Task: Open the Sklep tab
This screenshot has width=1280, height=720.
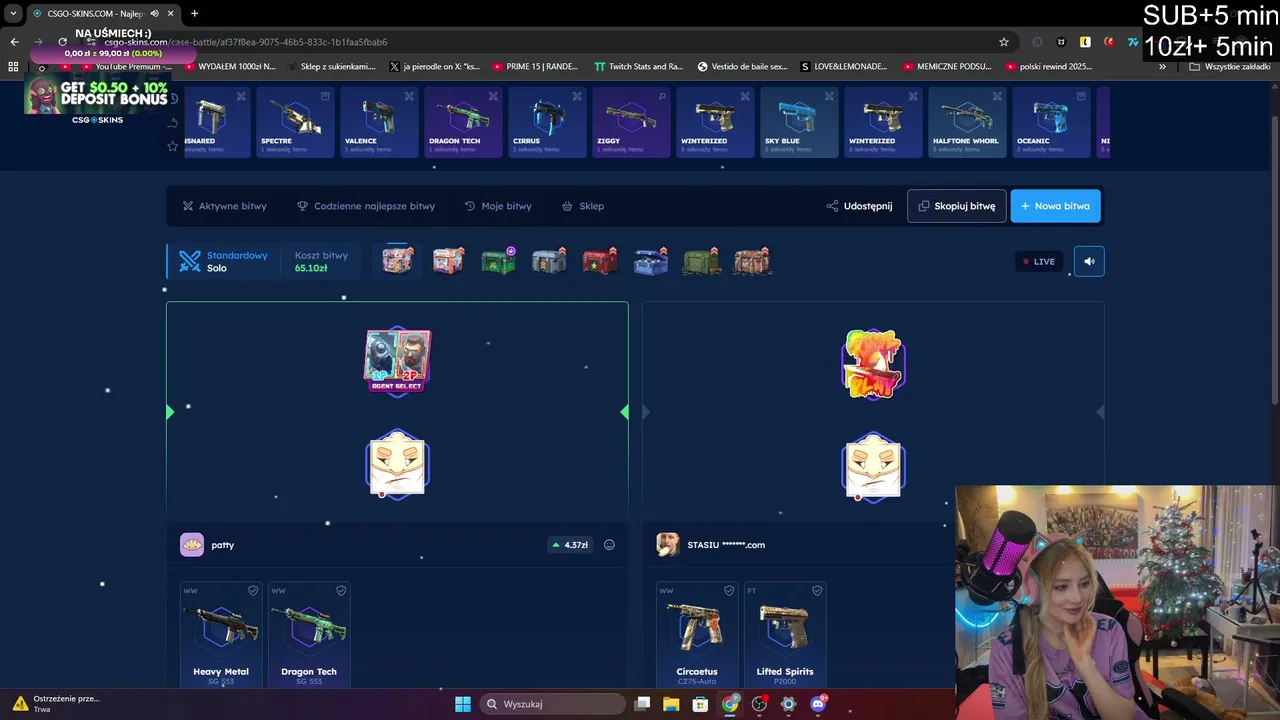Action: pyautogui.click(x=583, y=206)
